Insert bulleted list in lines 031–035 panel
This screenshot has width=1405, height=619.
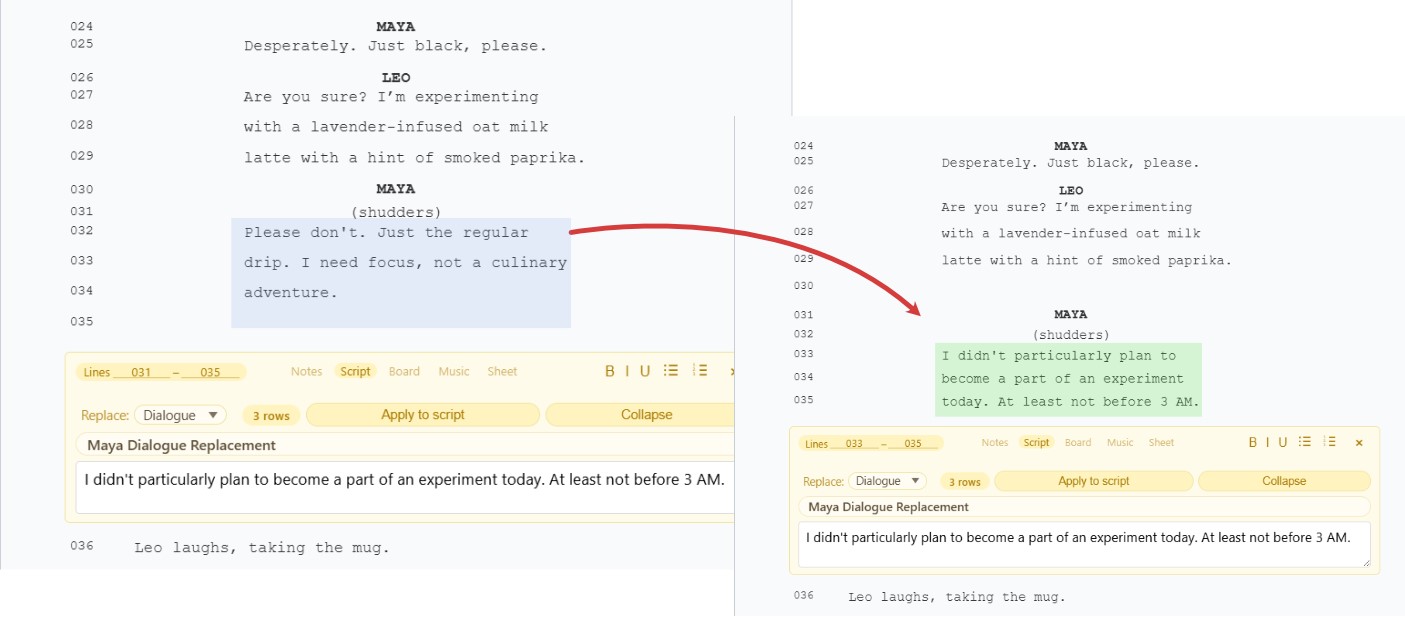pos(671,371)
